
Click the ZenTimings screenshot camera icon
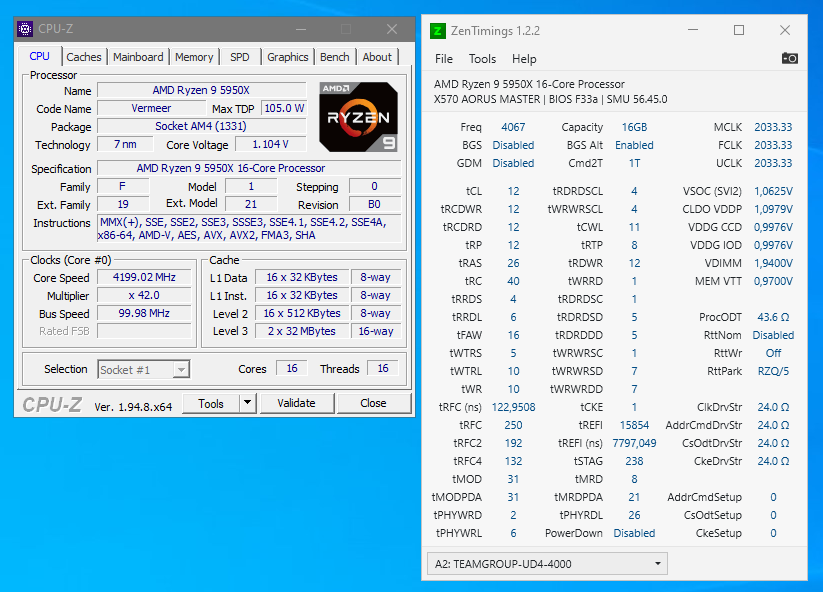click(x=789, y=58)
